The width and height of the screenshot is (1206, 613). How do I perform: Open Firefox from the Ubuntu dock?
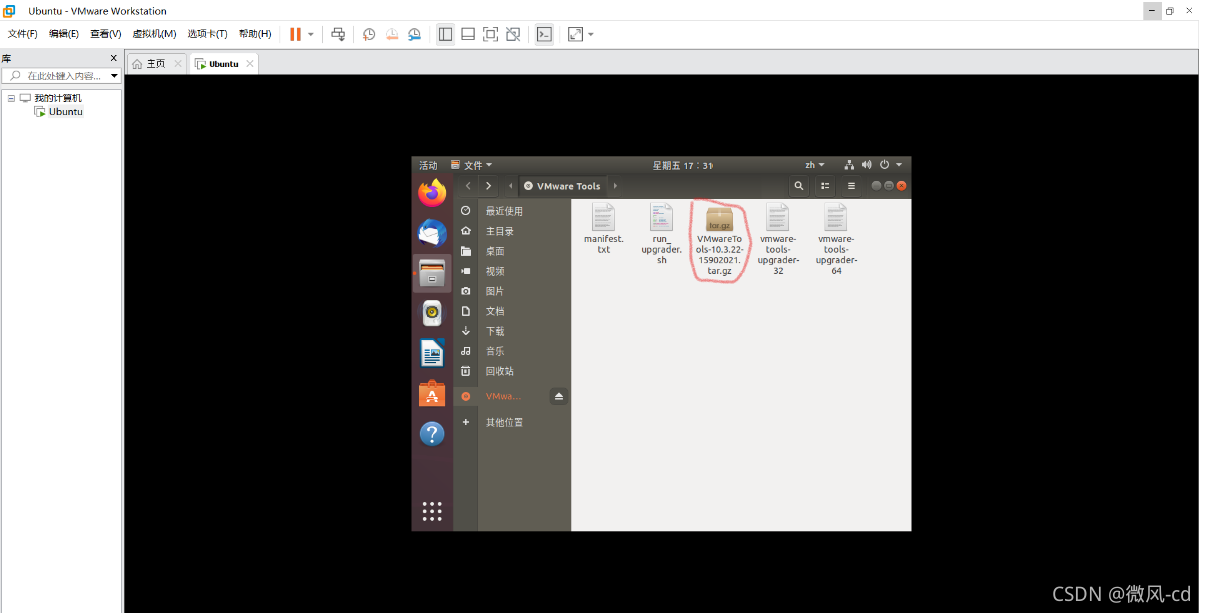coord(432,192)
